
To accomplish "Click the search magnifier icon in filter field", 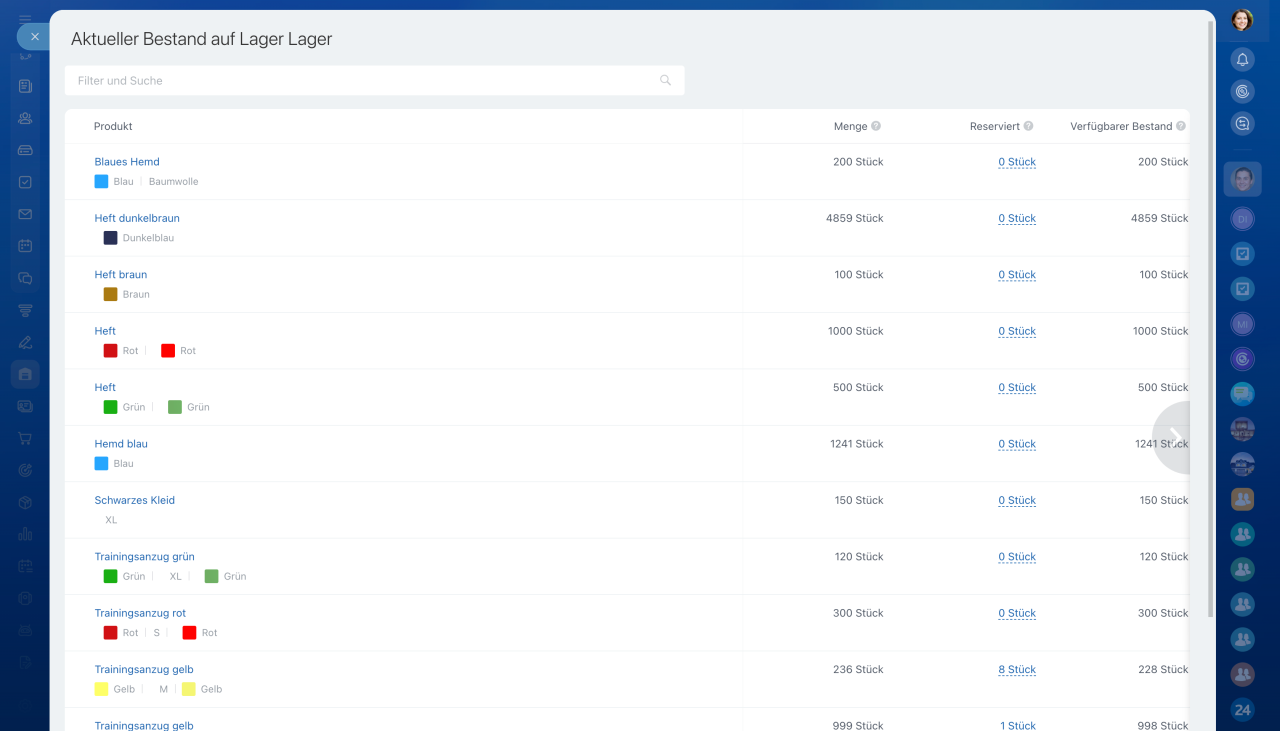I will [x=665, y=81].
